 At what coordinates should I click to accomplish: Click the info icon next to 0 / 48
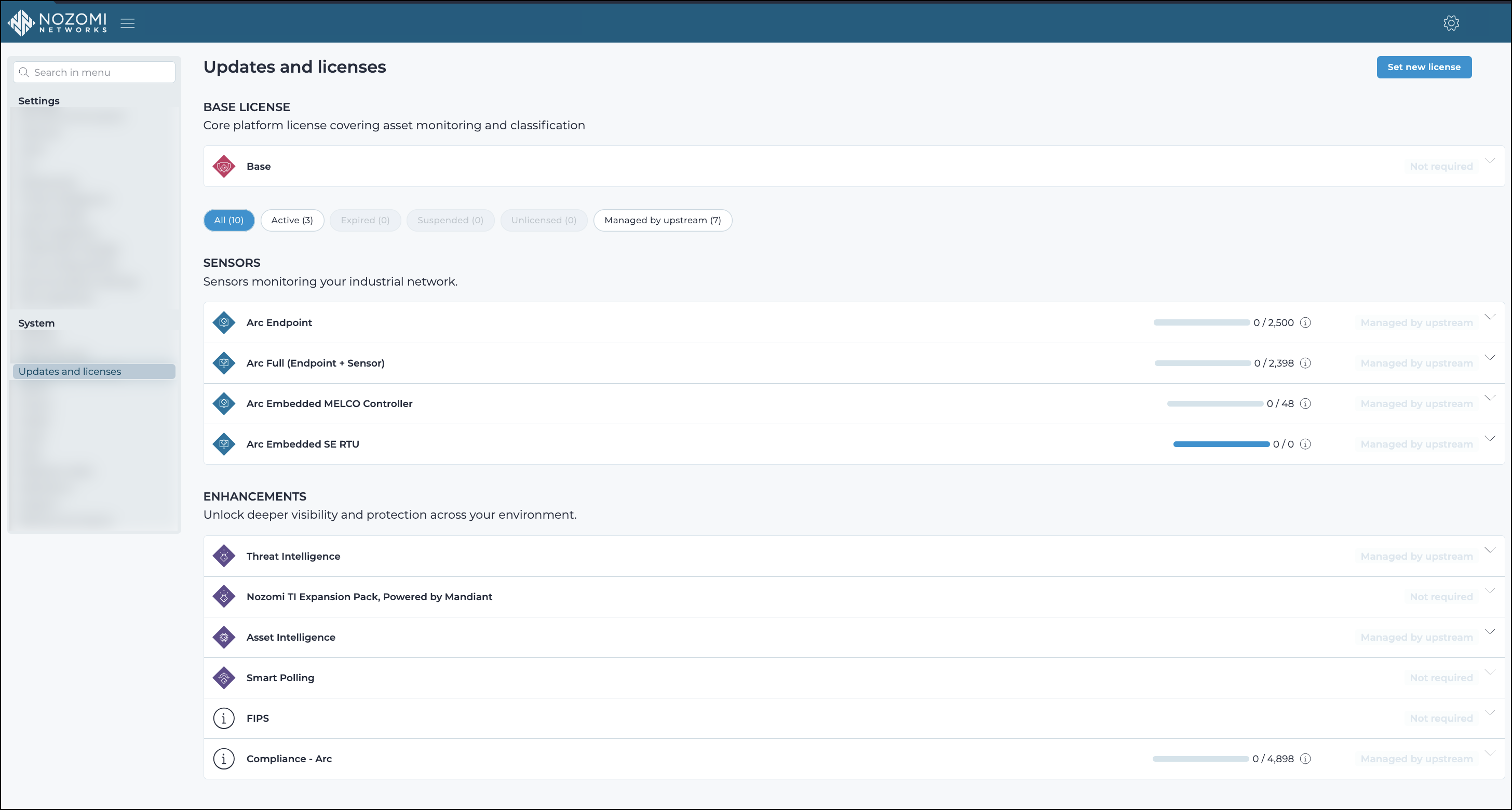(1305, 403)
